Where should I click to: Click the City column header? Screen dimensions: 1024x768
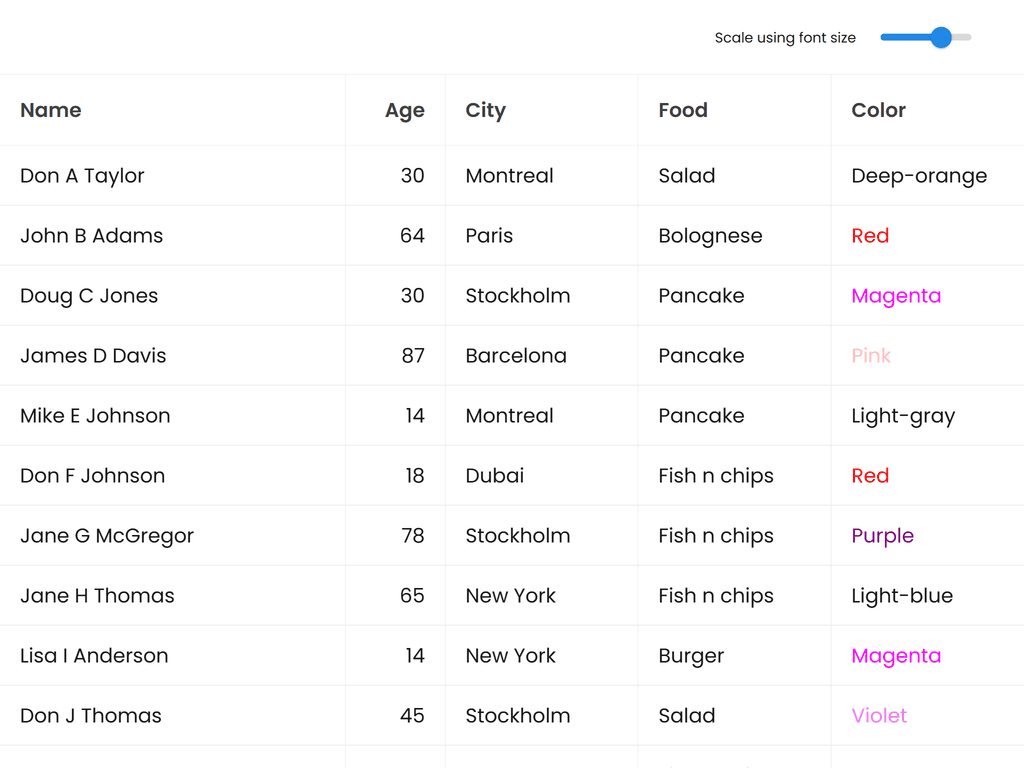486,110
